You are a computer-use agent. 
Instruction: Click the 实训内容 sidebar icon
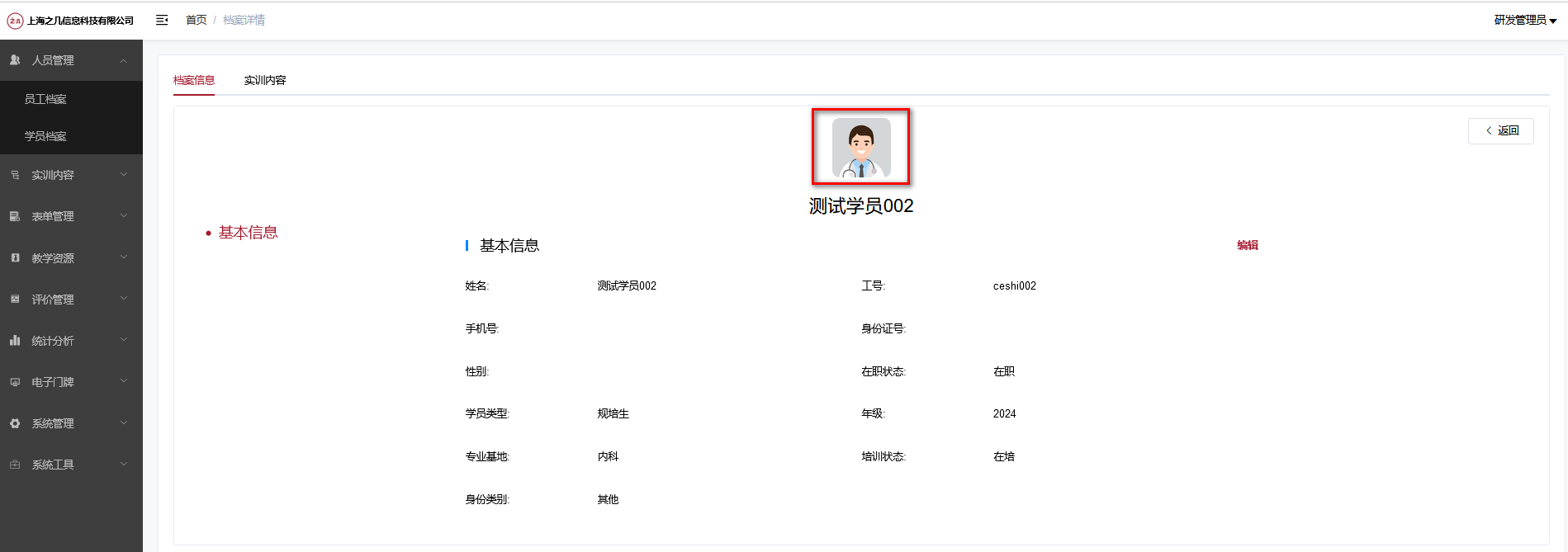click(x=15, y=175)
